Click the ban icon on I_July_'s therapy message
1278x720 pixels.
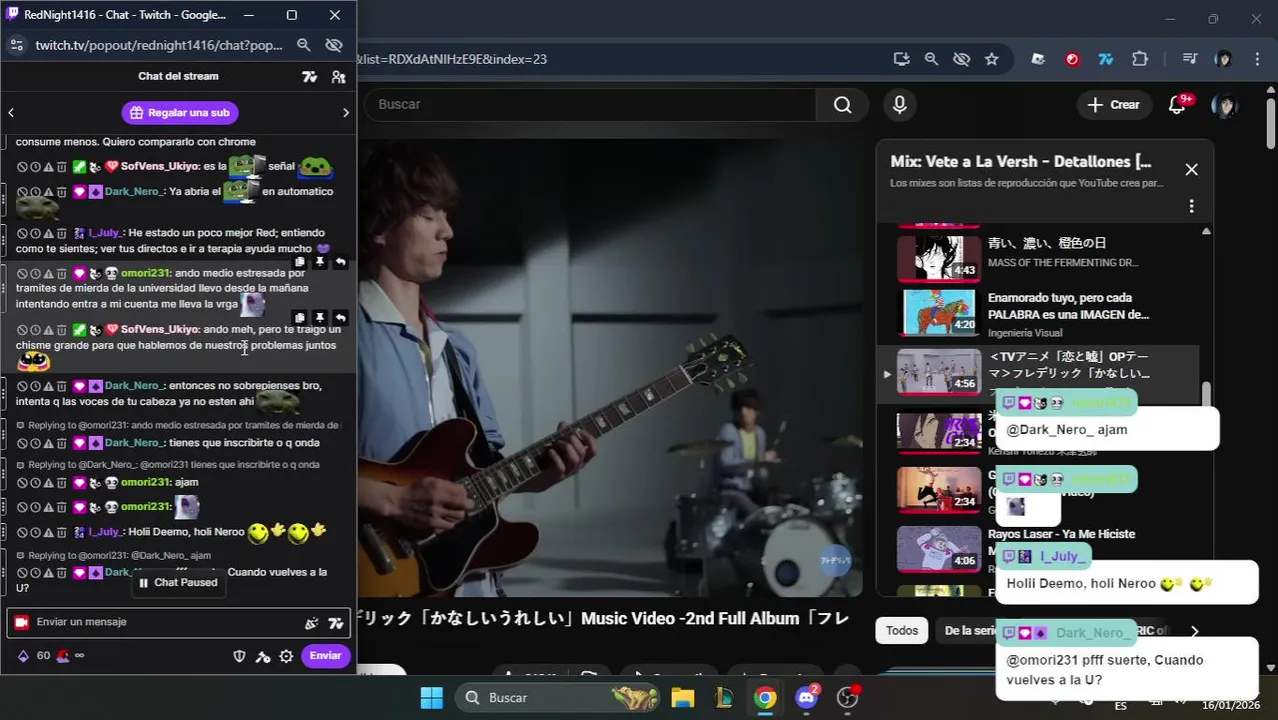click(22, 233)
